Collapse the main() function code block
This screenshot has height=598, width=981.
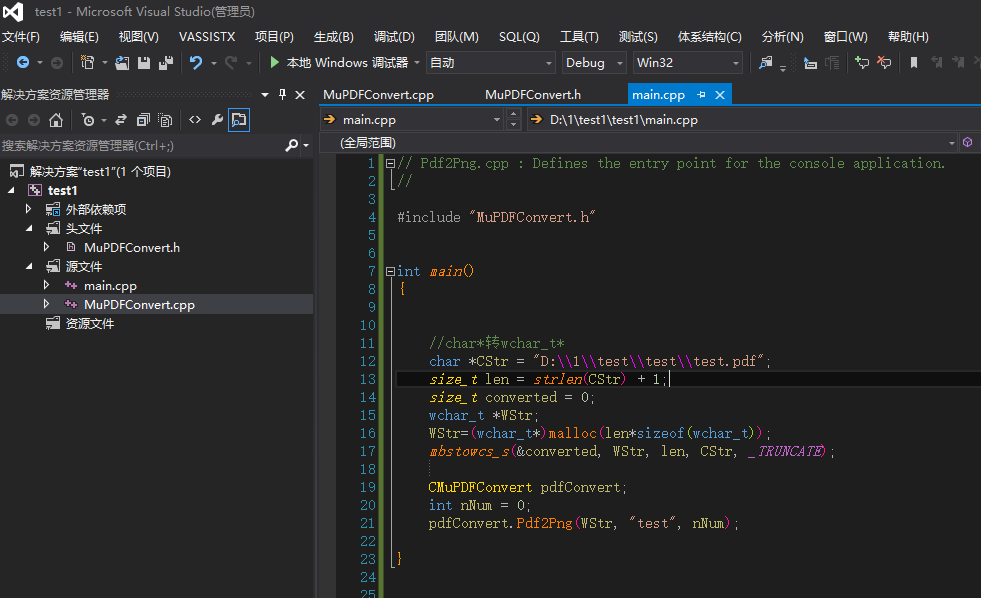[x=390, y=272]
